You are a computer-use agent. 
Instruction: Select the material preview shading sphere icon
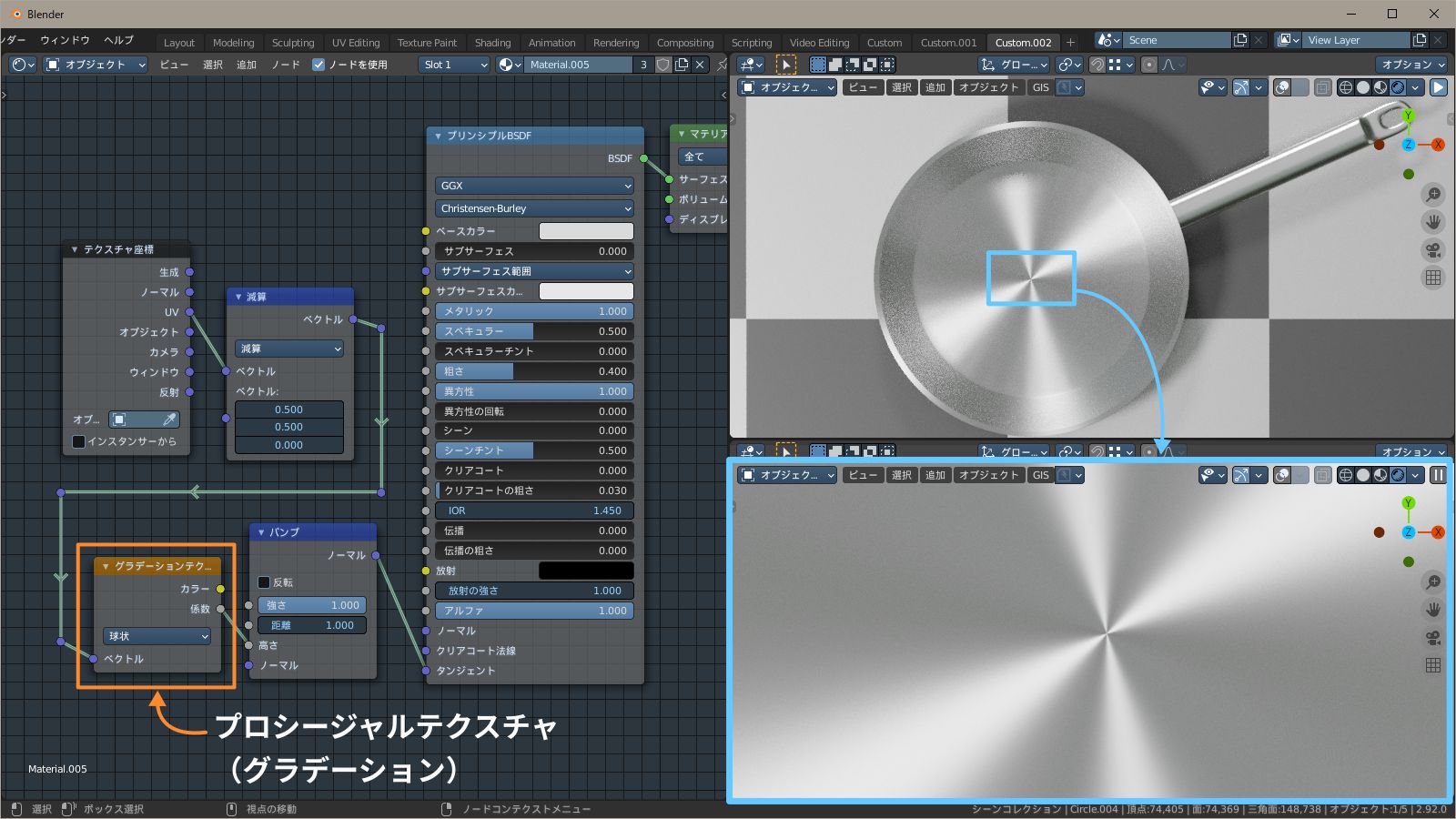[1380, 87]
